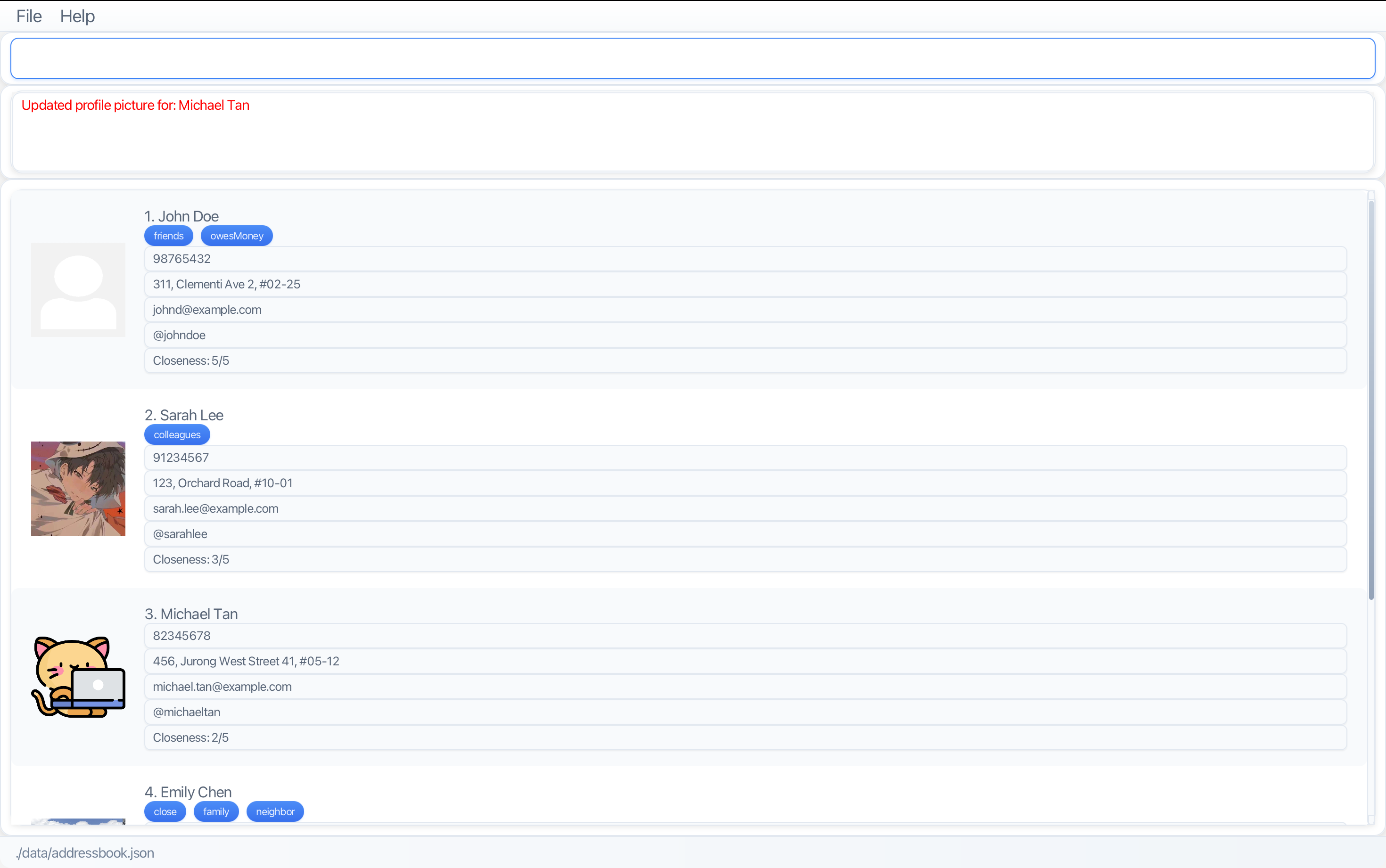Click the command input box
Screen dimensions: 1386x868
tap(693, 58)
